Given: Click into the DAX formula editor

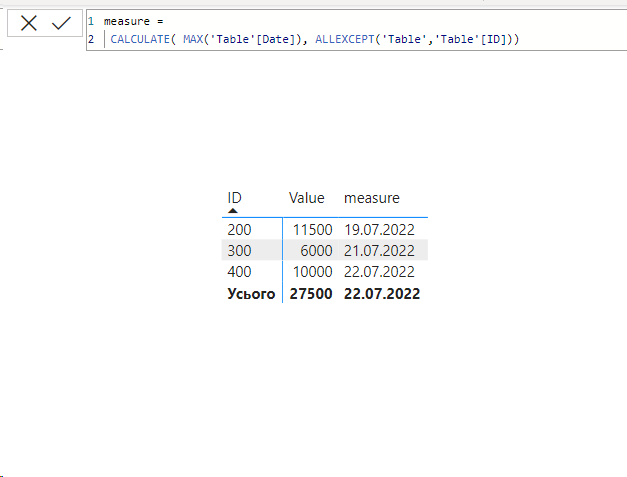Looking at the screenshot, I should point(356,30).
